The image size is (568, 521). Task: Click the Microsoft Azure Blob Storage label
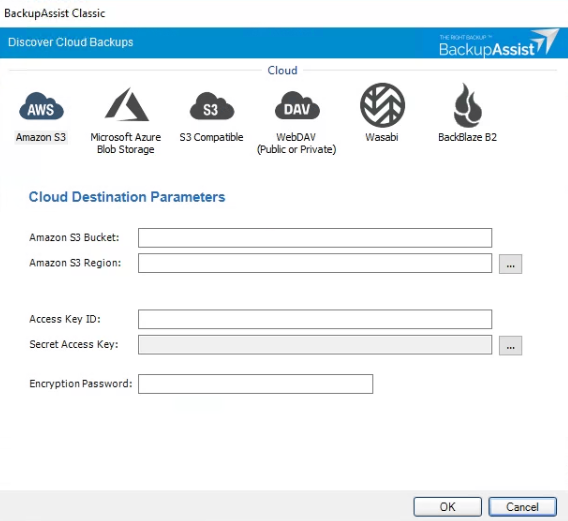[126, 143]
